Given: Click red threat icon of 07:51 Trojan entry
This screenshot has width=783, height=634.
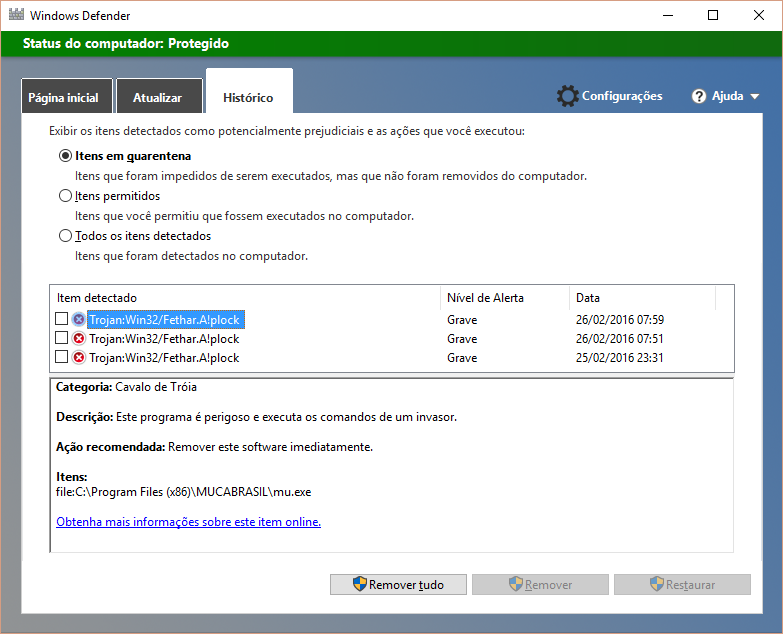Looking at the screenshot, I should 79,338.
